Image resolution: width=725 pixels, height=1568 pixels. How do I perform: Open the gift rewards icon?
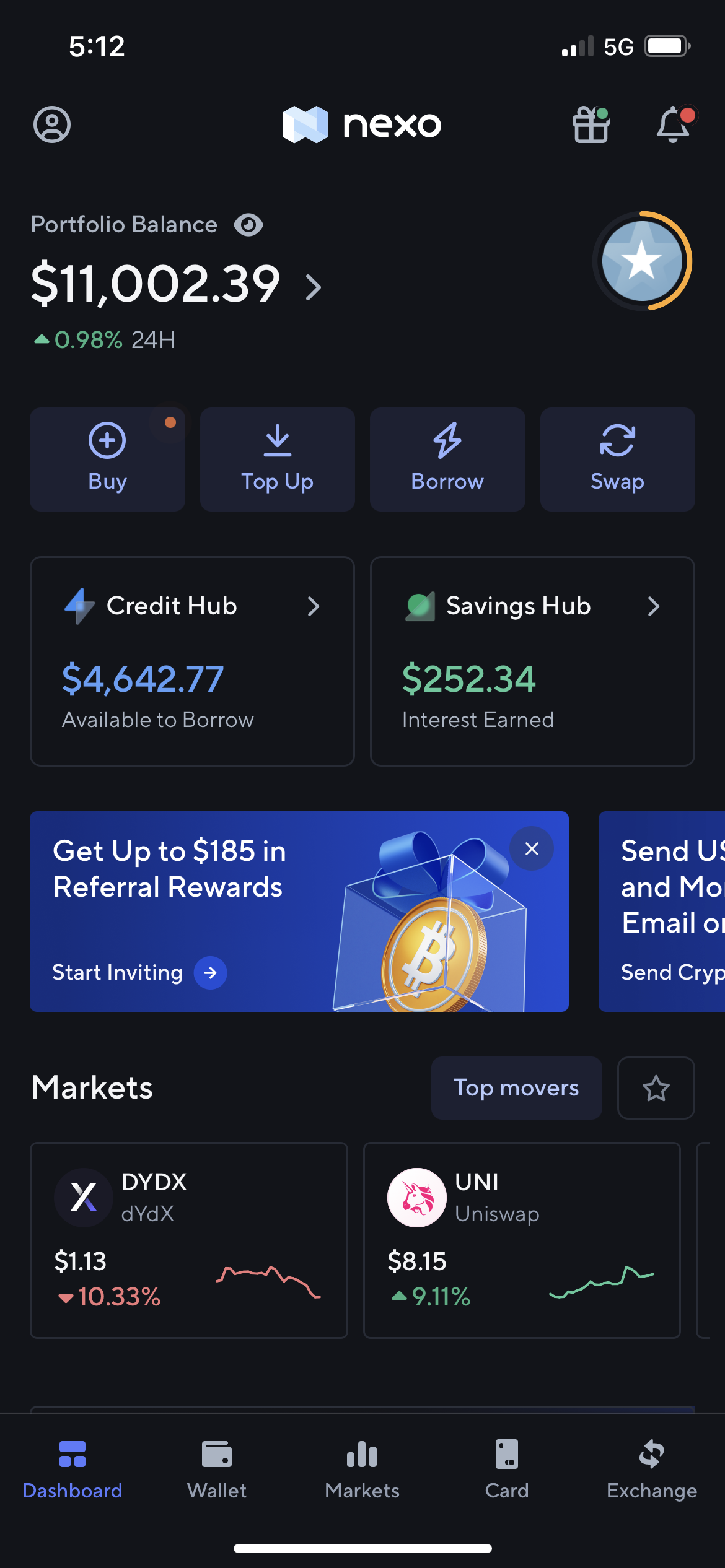click(591, 124)
